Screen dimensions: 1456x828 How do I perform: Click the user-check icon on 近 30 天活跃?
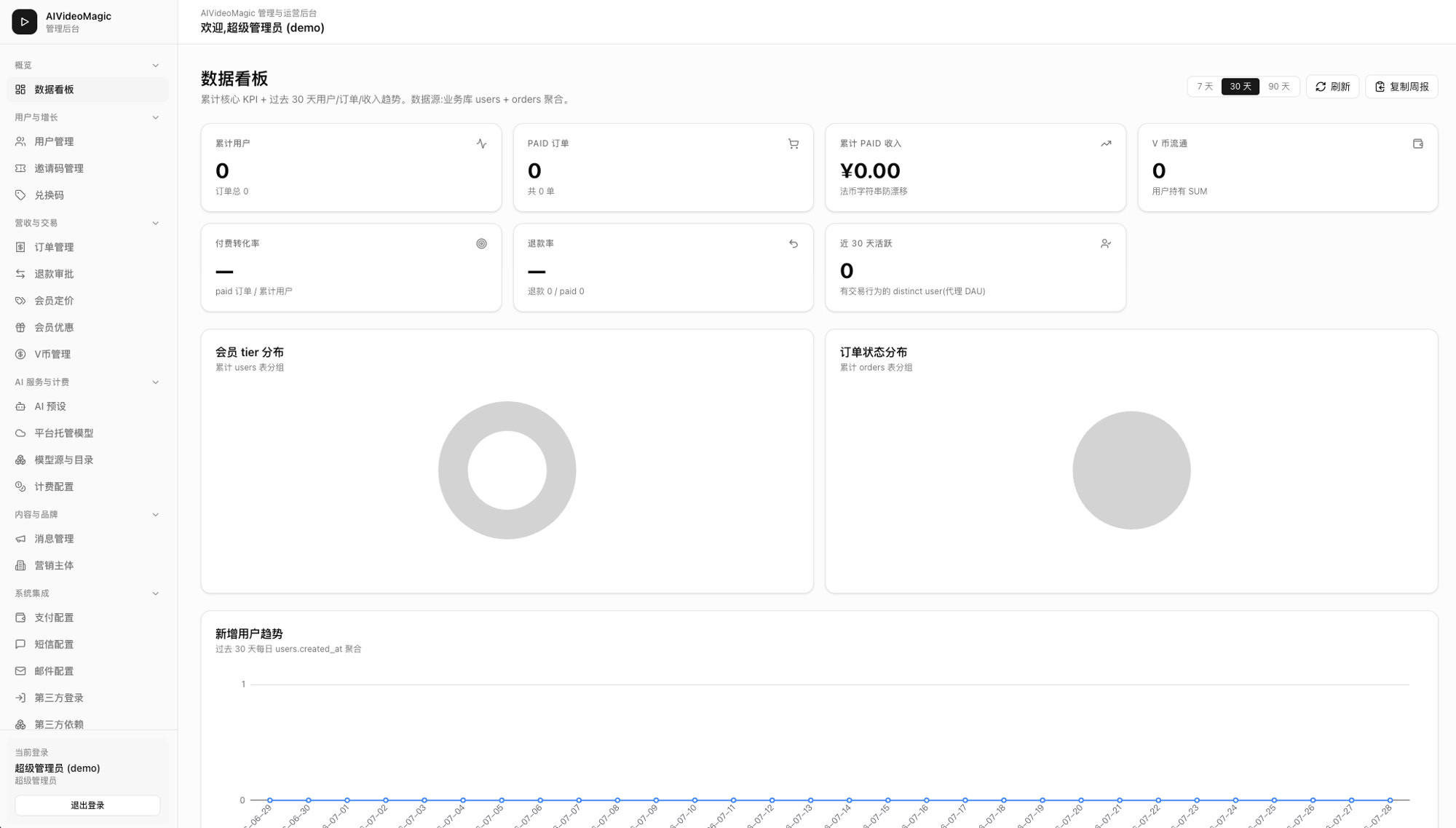(1106, 243)
